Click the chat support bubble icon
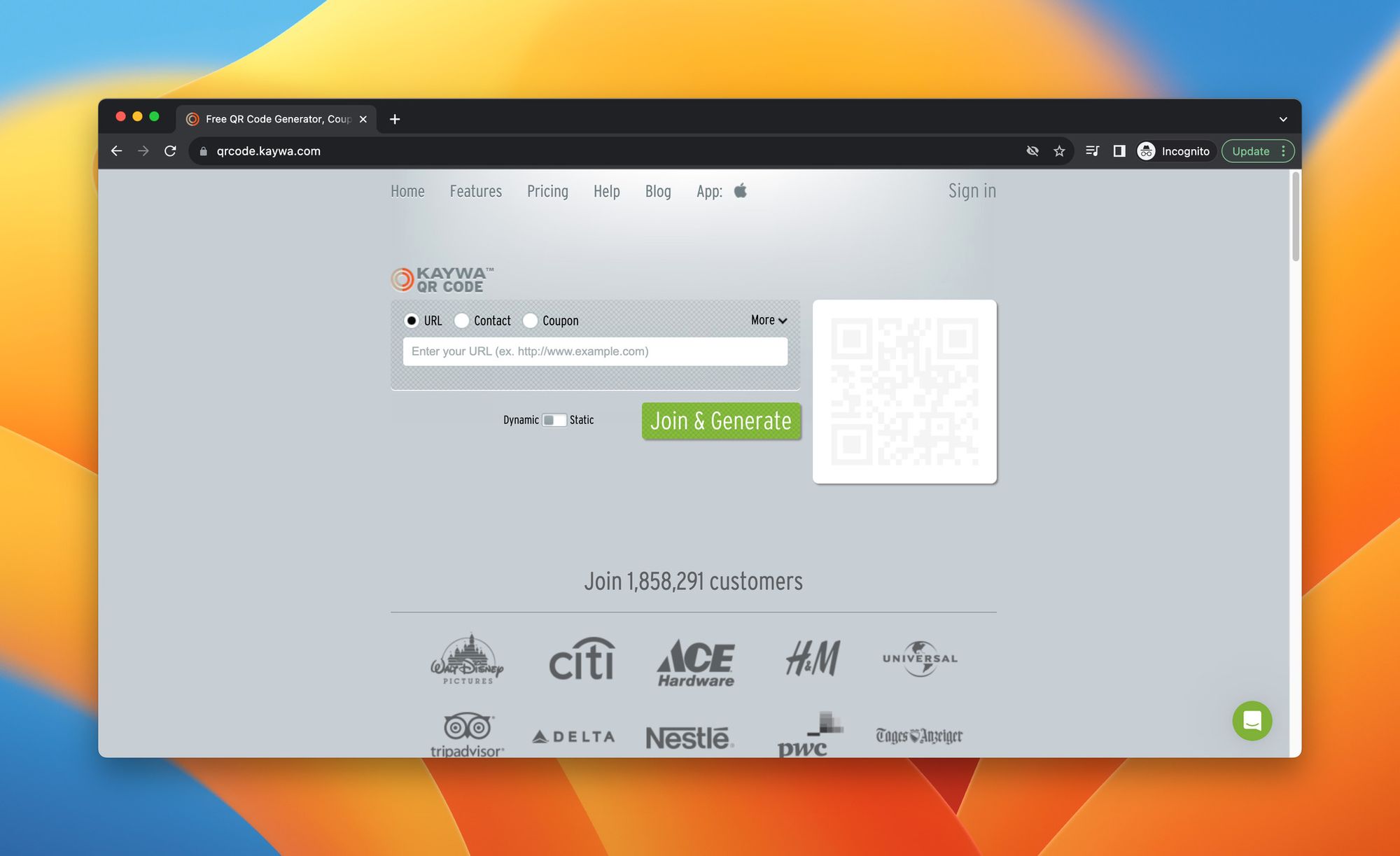The height and width of the screenshot is (856, 1400). tap(1253, 720)
